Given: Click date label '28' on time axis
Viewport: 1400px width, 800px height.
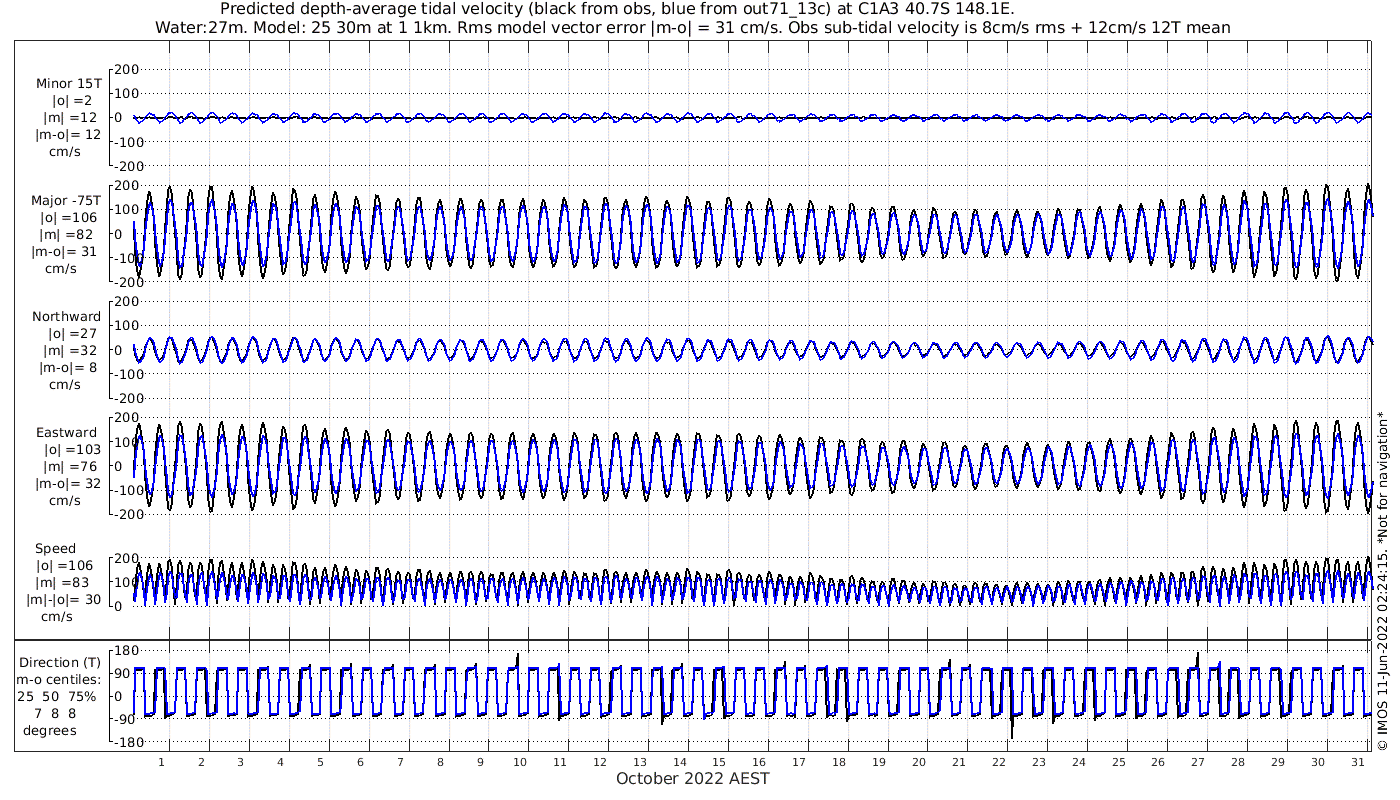Looking at the screenshot, I should point(1238,762).
